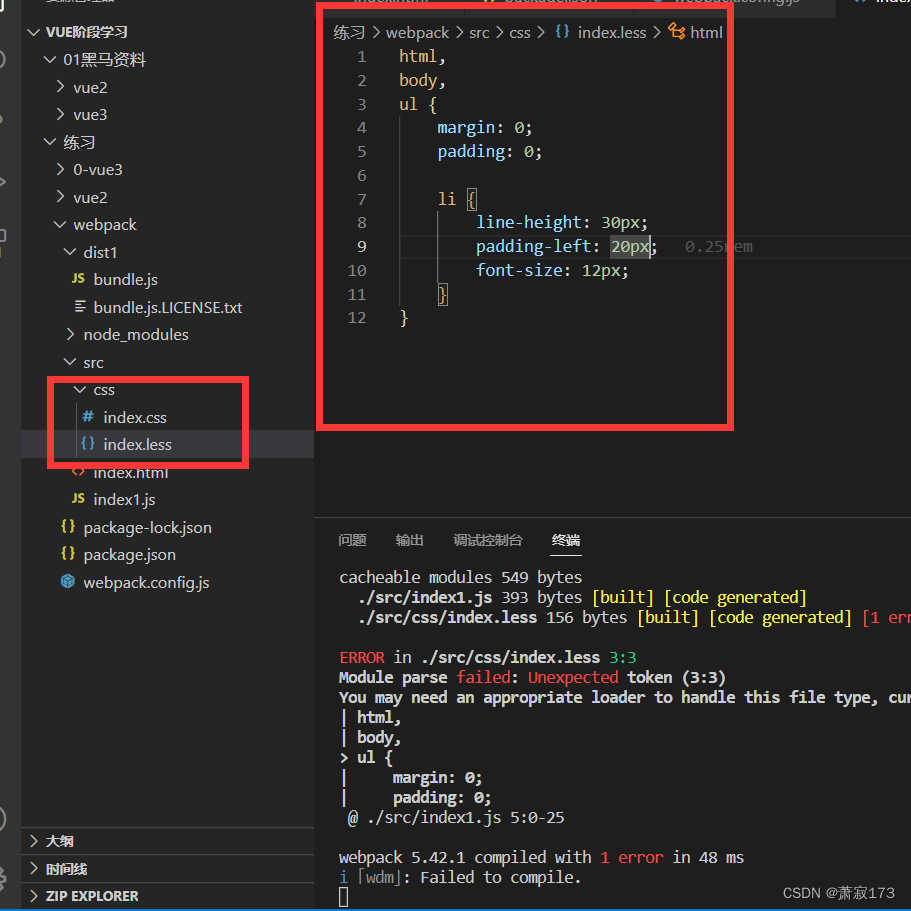Collapse the dist1 folder
Screen dimensions: 911x911
[x=70, y=252]
